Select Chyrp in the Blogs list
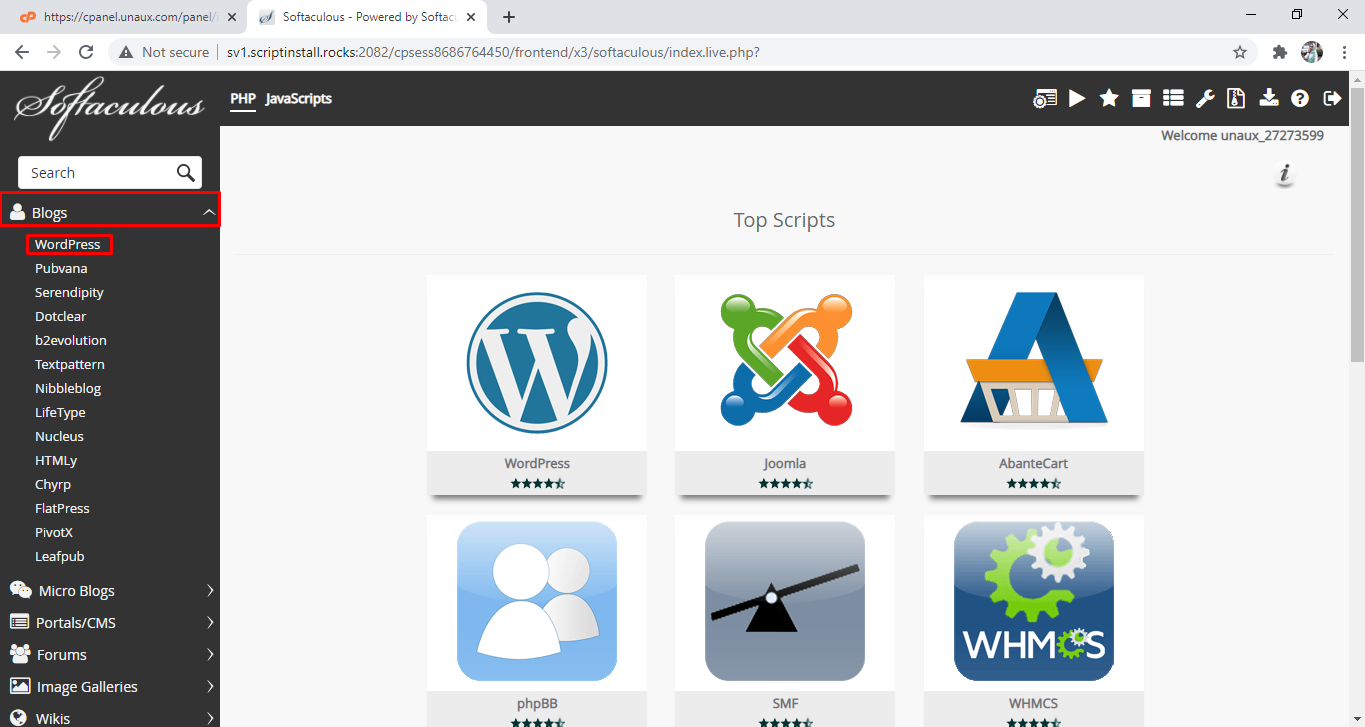Viewport: 1365px width, 727px height. tap(53, 484)
